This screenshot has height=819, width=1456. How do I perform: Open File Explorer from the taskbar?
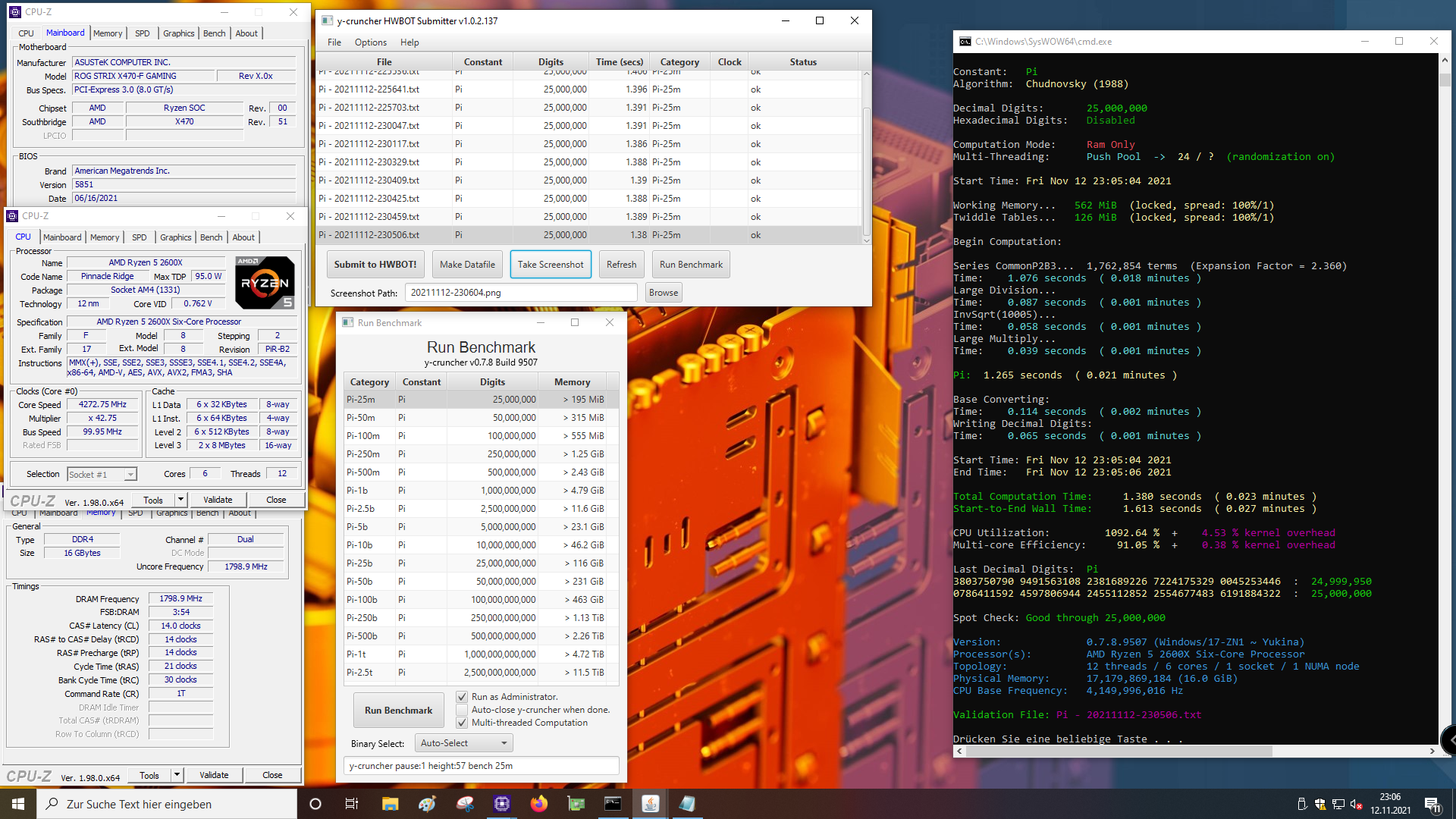(390, 804)
